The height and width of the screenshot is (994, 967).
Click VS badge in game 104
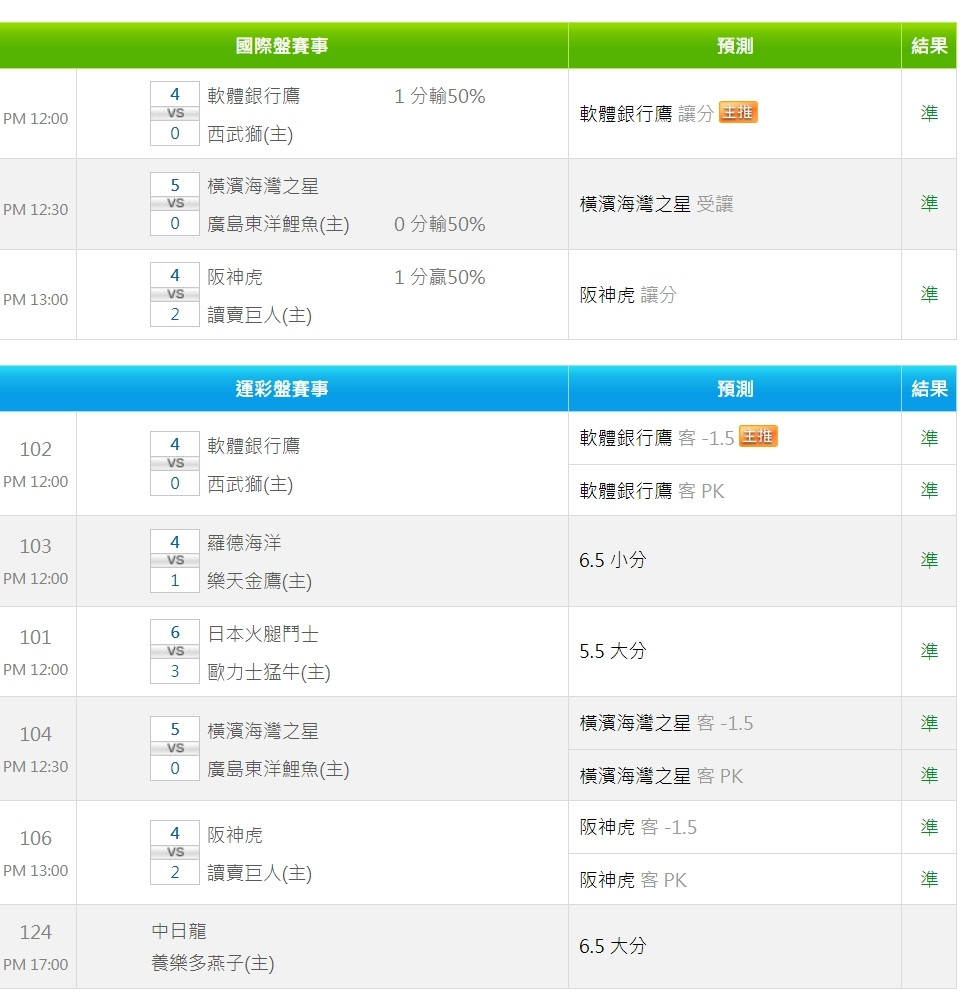[x=175, y=748]
